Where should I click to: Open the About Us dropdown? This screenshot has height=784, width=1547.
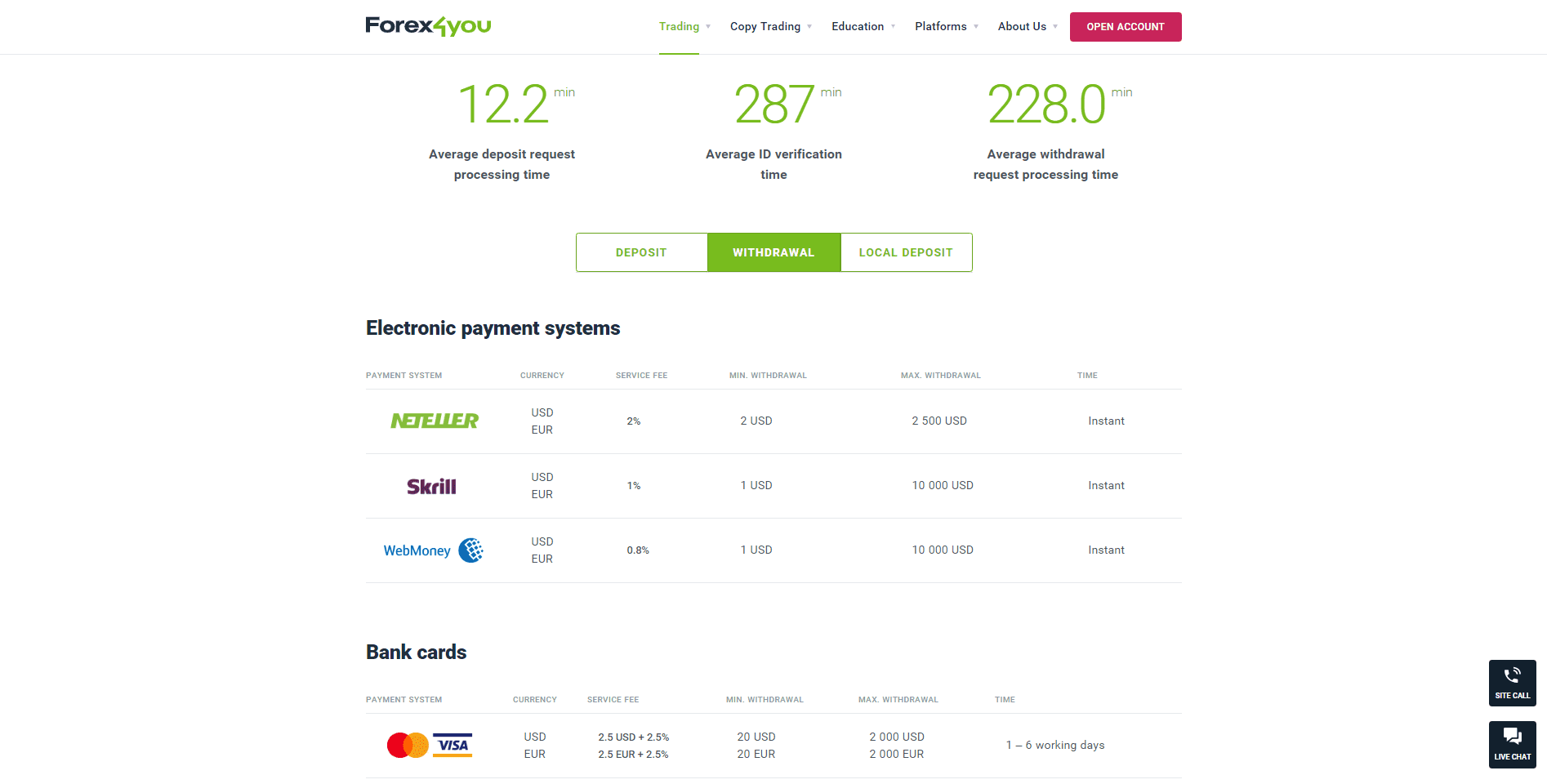1027,26
